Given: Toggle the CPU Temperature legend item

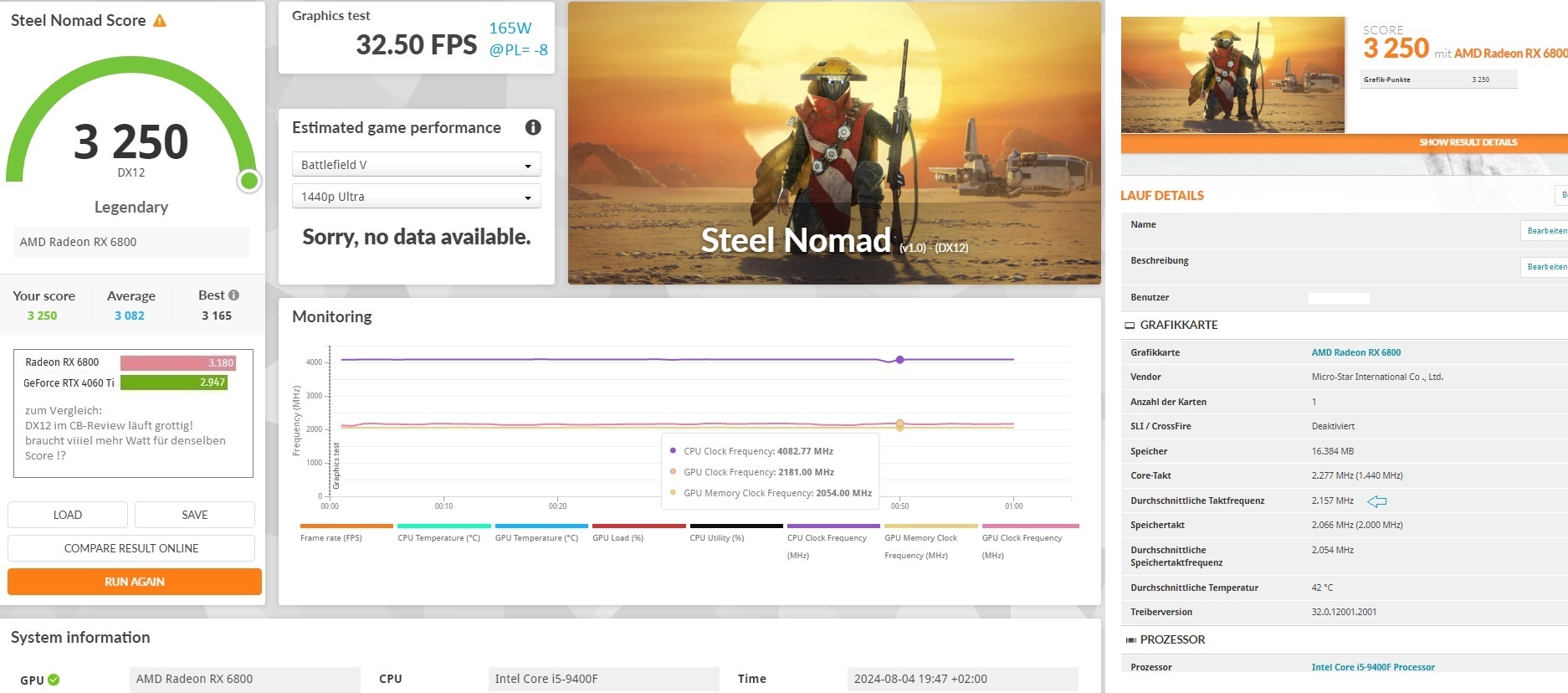Looking at the screenshot, I should click(x=443, y=533).
